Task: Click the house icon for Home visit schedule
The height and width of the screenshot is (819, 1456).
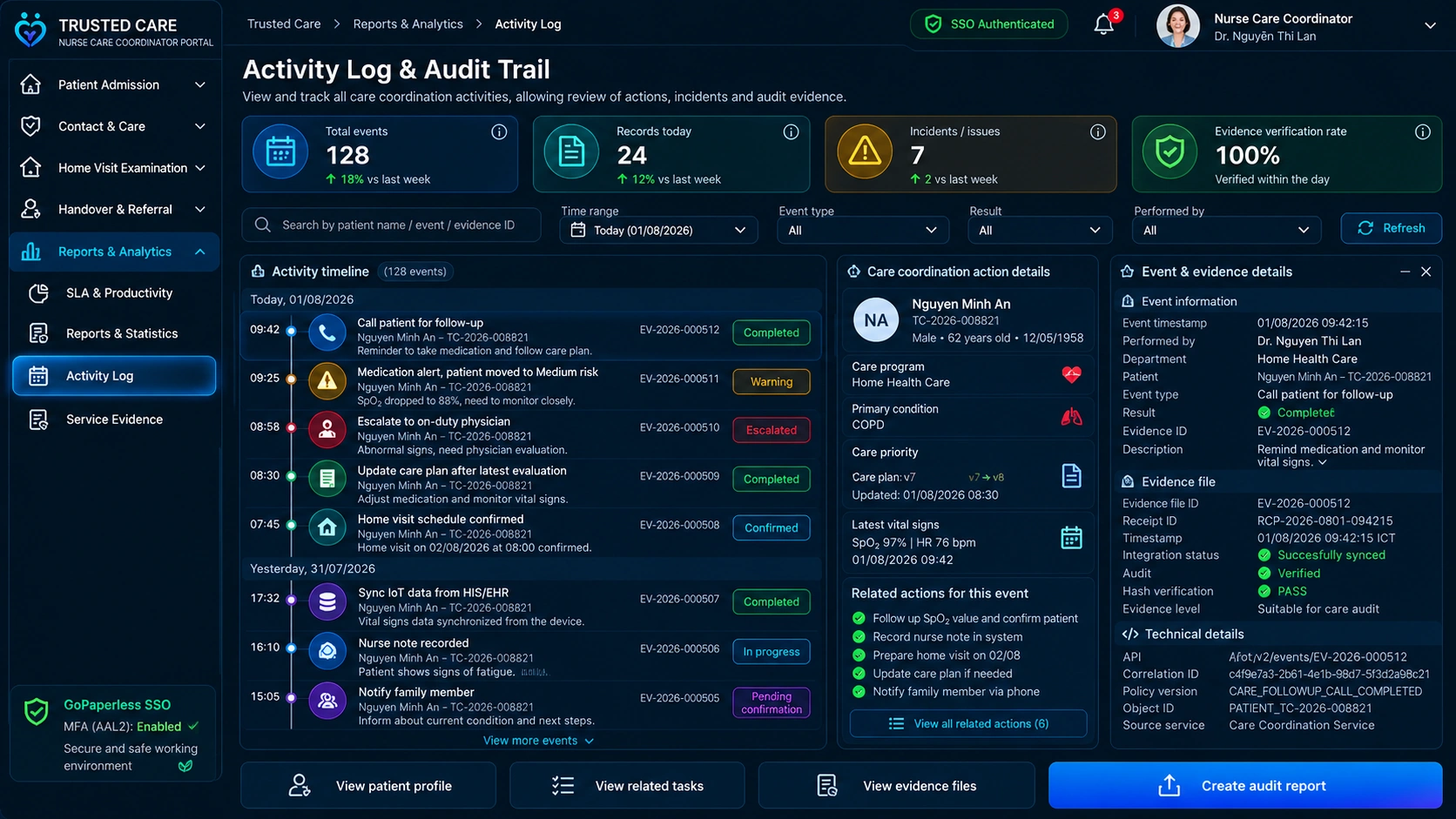Action: pyautogui.click(x=327, y=527)
